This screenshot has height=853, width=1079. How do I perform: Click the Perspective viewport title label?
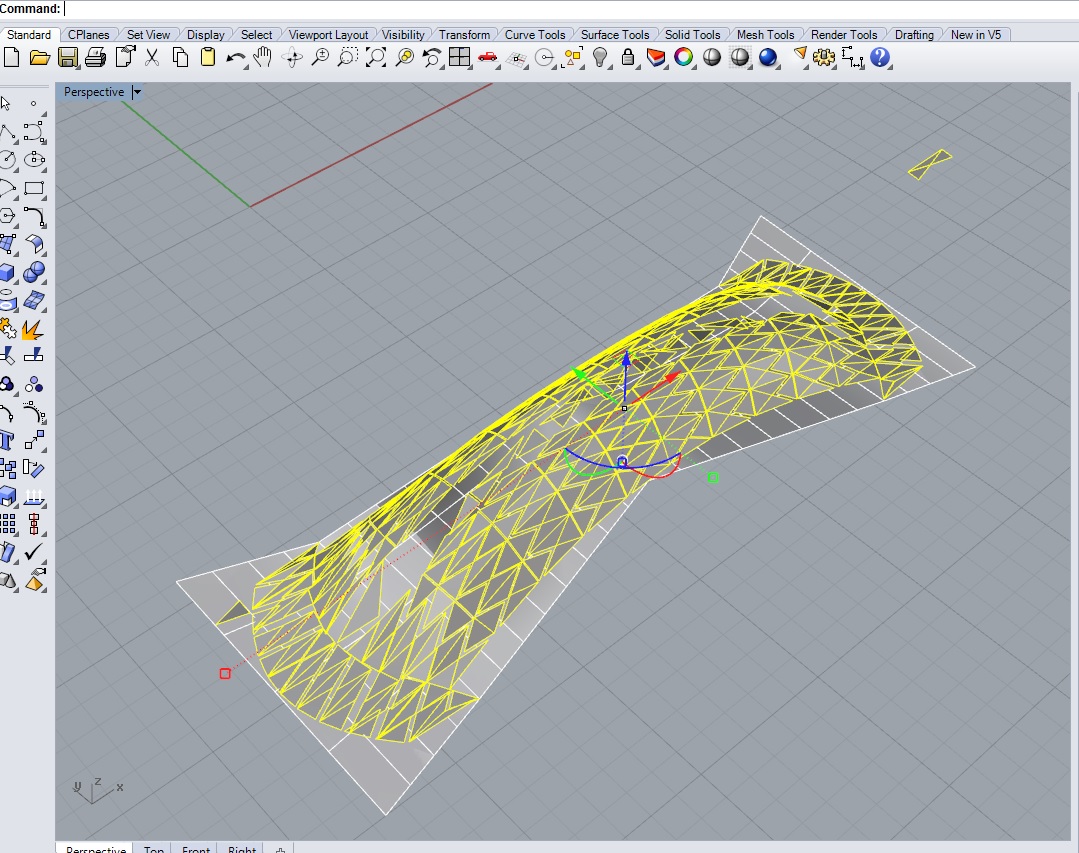pyautogui.click(x=94, y=92)
